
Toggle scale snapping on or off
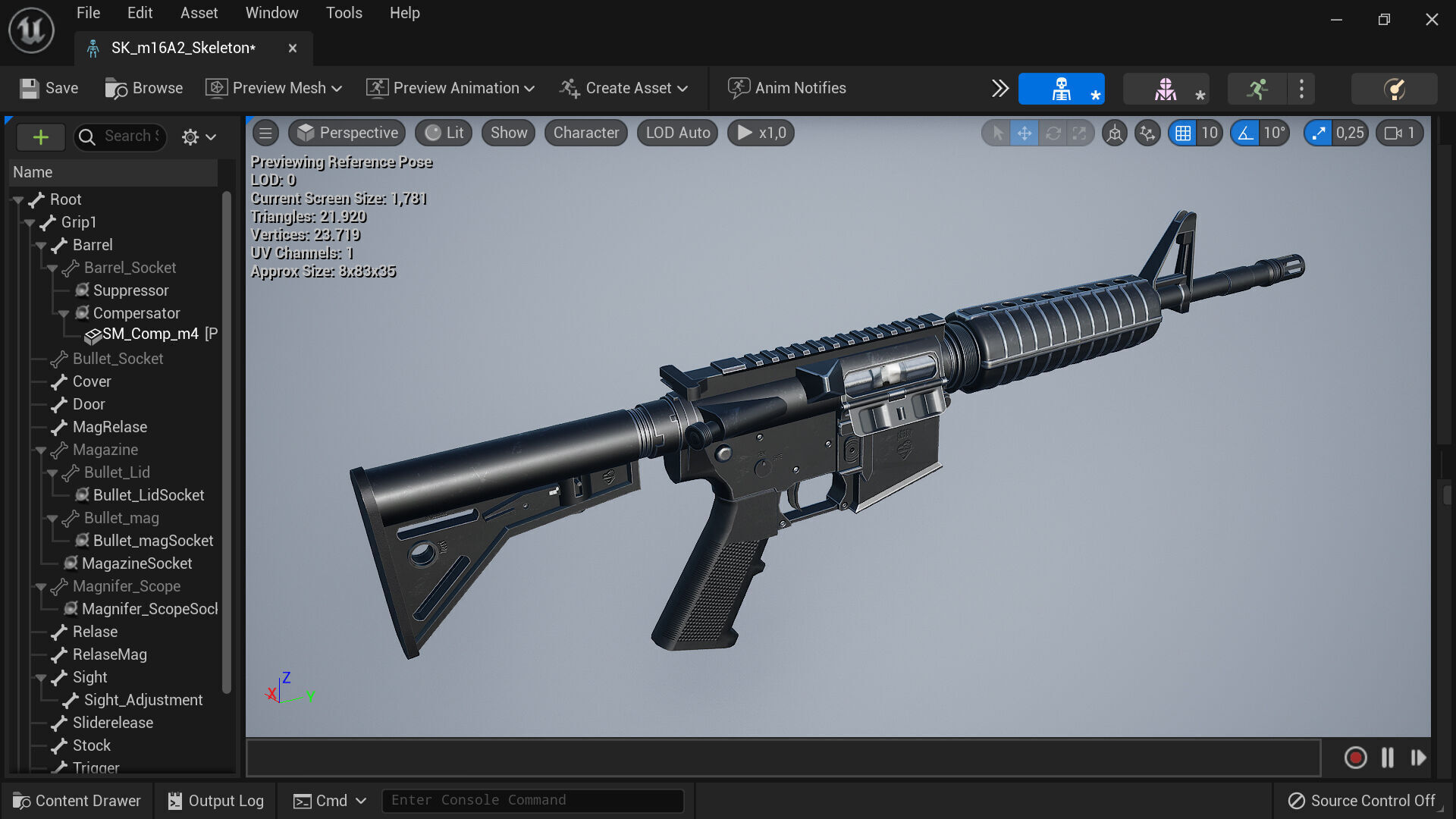1318,133
